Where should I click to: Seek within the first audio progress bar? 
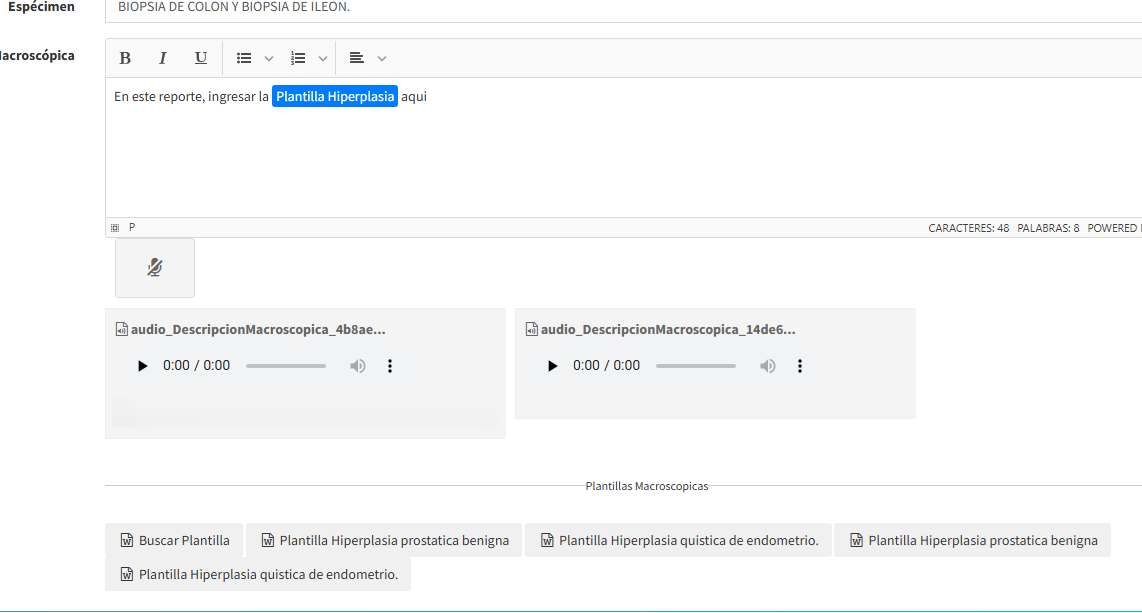286,366
